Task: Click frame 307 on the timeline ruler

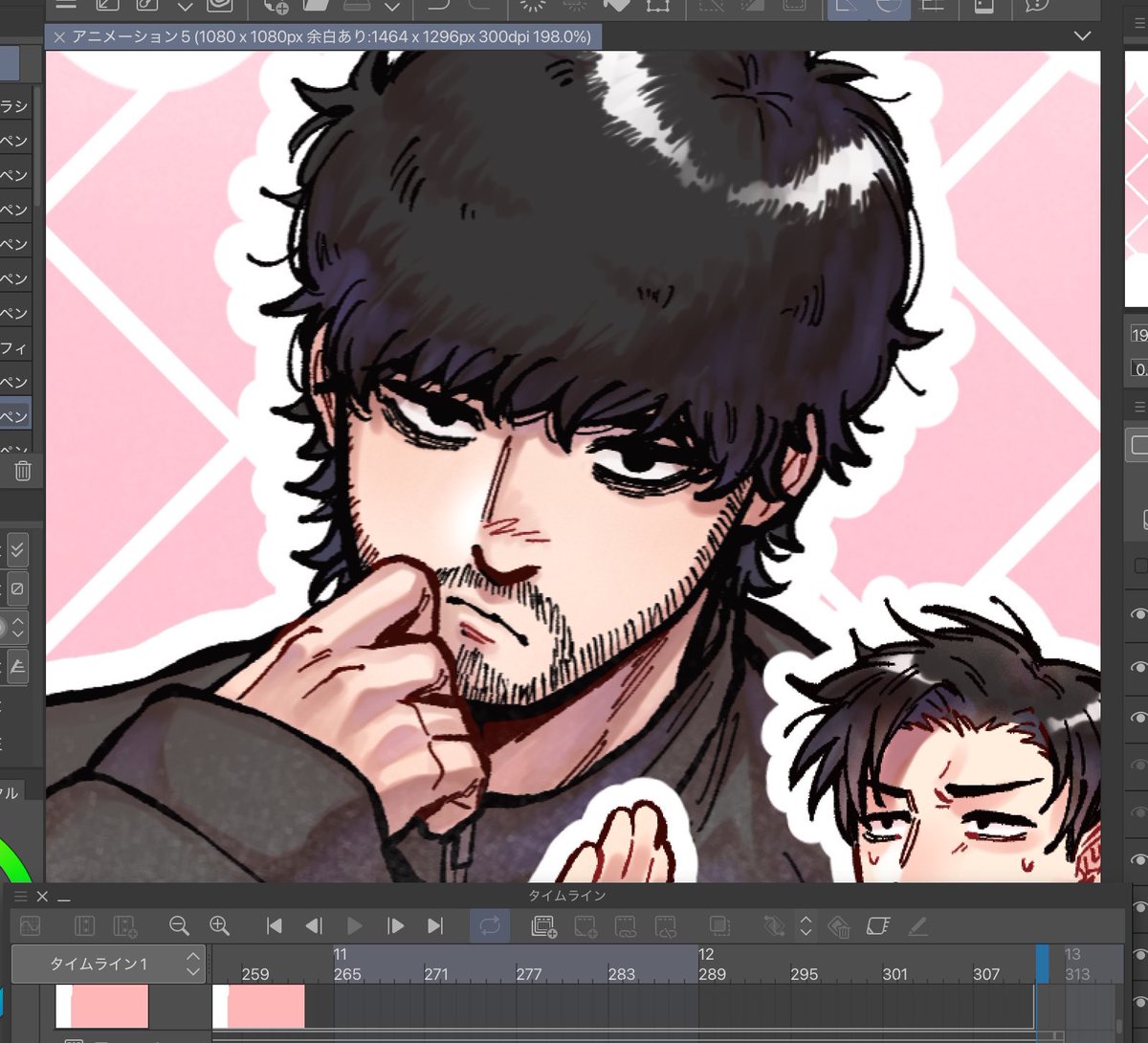Action: coord(986,974)
